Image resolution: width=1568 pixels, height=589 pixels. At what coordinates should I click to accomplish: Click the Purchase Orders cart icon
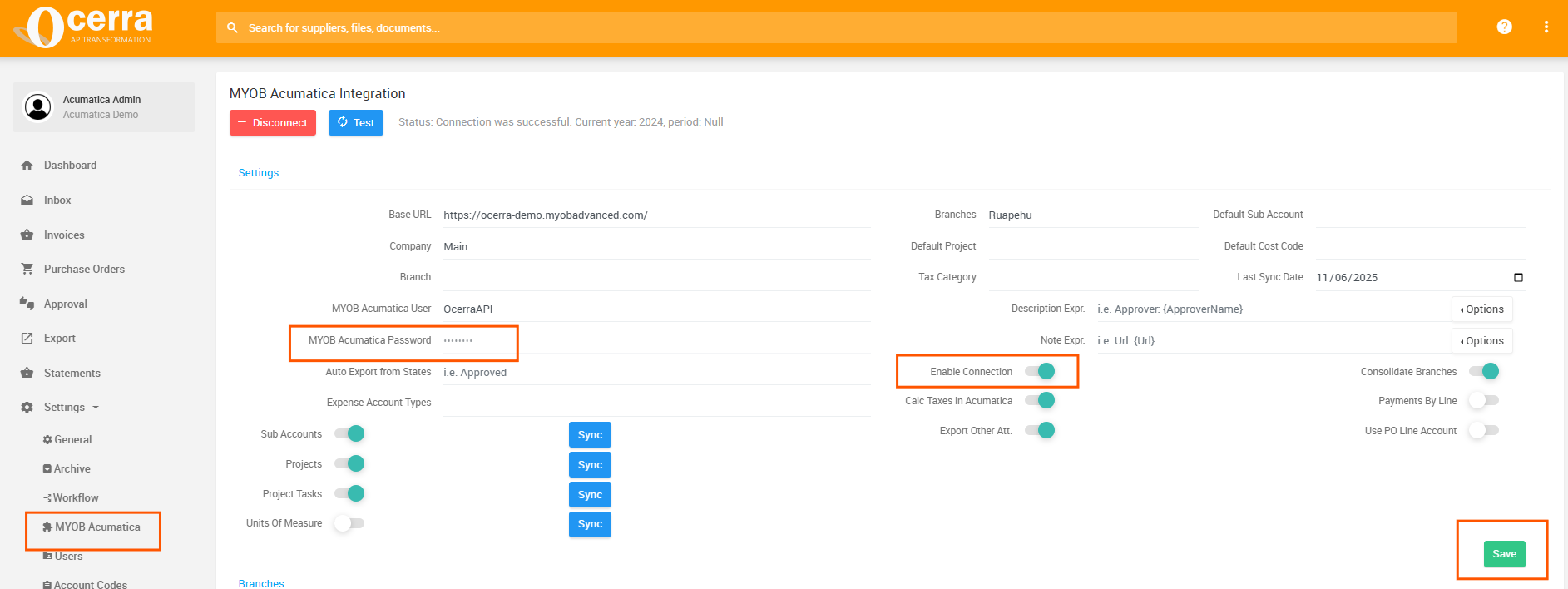coord(27,269)
